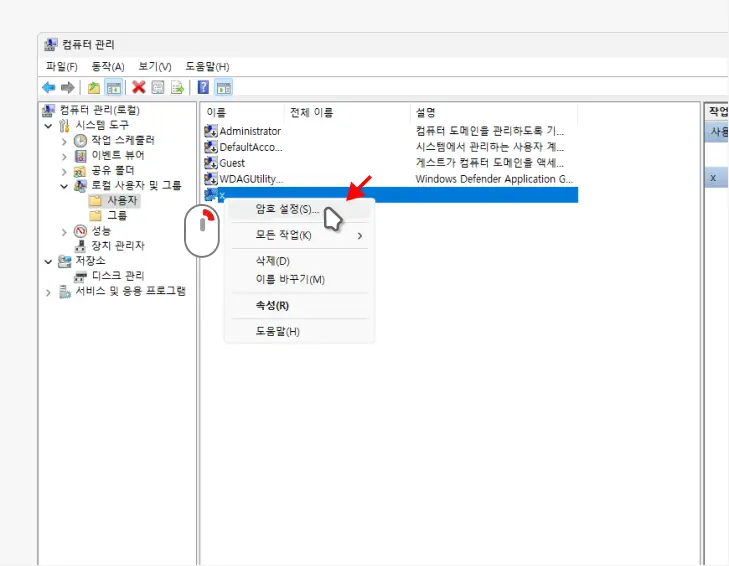Select 컴퓨터 관리(로컬) root node
The height and width of the screenshot is (566, 729).
click(x=99, y=110)
